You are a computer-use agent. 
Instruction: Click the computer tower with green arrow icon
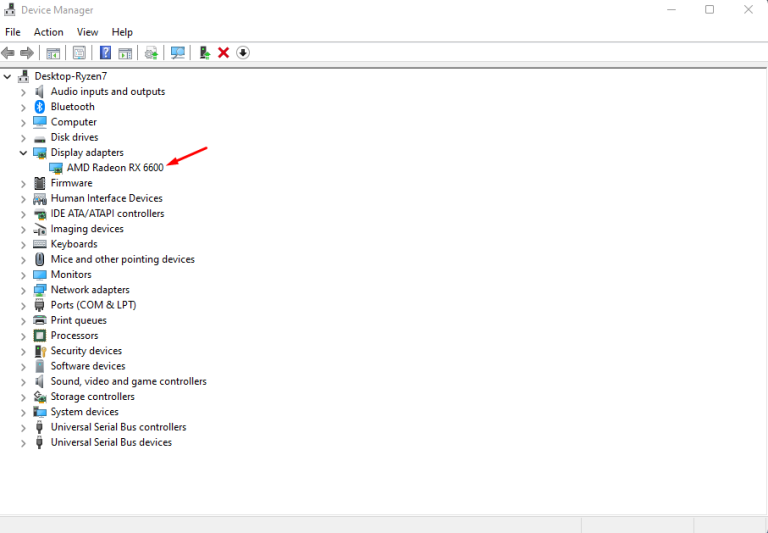click(x=205, y=53)
